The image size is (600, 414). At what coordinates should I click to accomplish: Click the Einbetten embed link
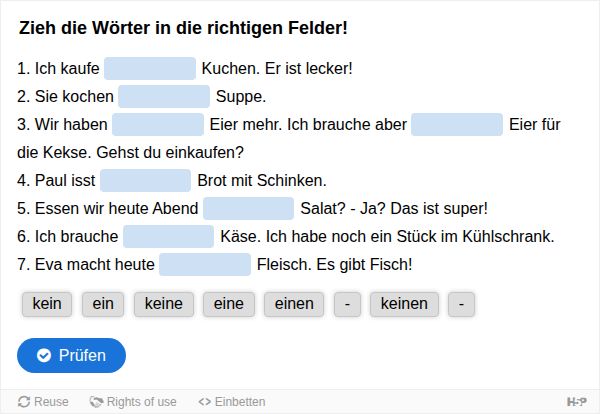(232, 402)
